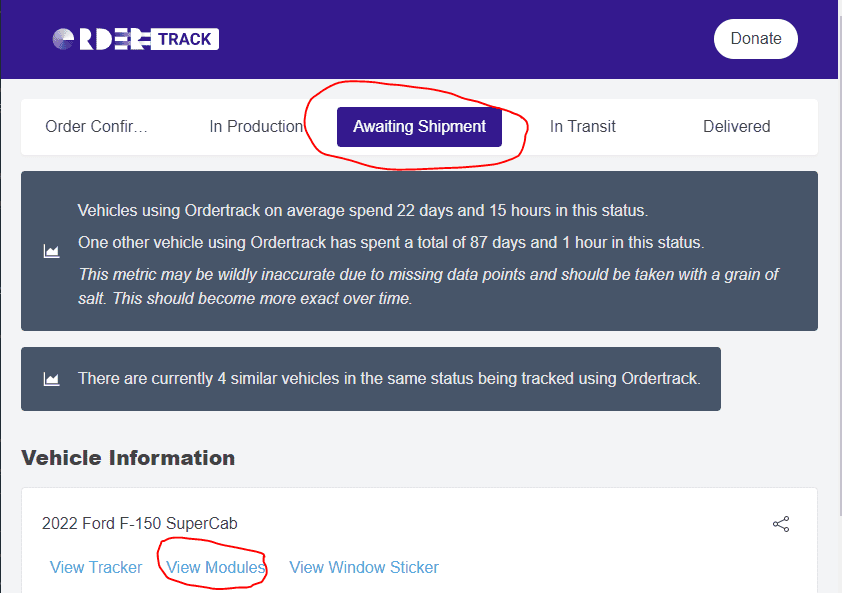Click the 4 similar vehicles message text
The width and height of the screenshot is (842, 593).
(389, 379)
